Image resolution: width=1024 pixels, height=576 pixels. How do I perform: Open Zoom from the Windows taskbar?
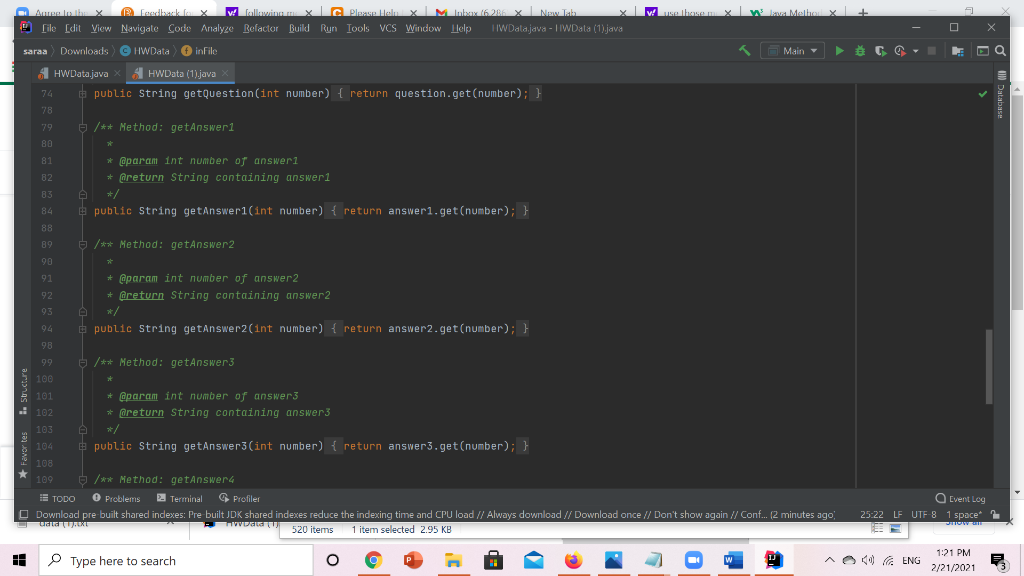pos(694,560)
